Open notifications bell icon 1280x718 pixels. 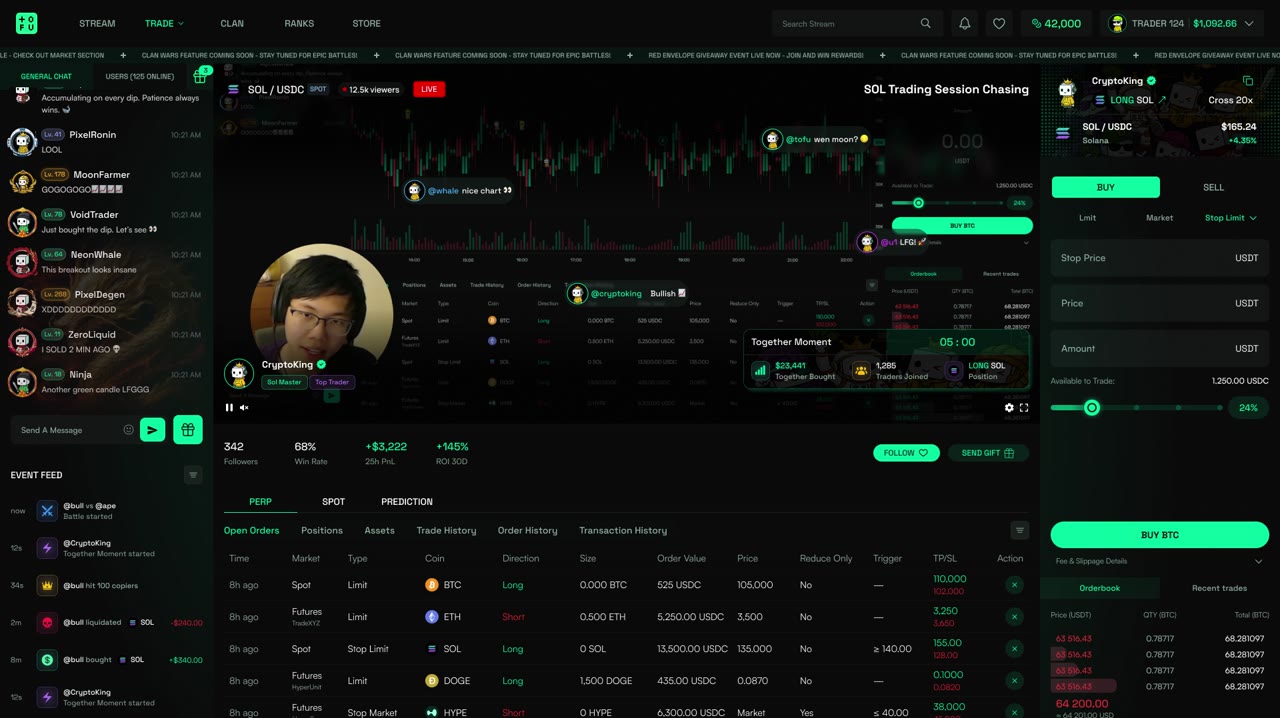point(965,23)
